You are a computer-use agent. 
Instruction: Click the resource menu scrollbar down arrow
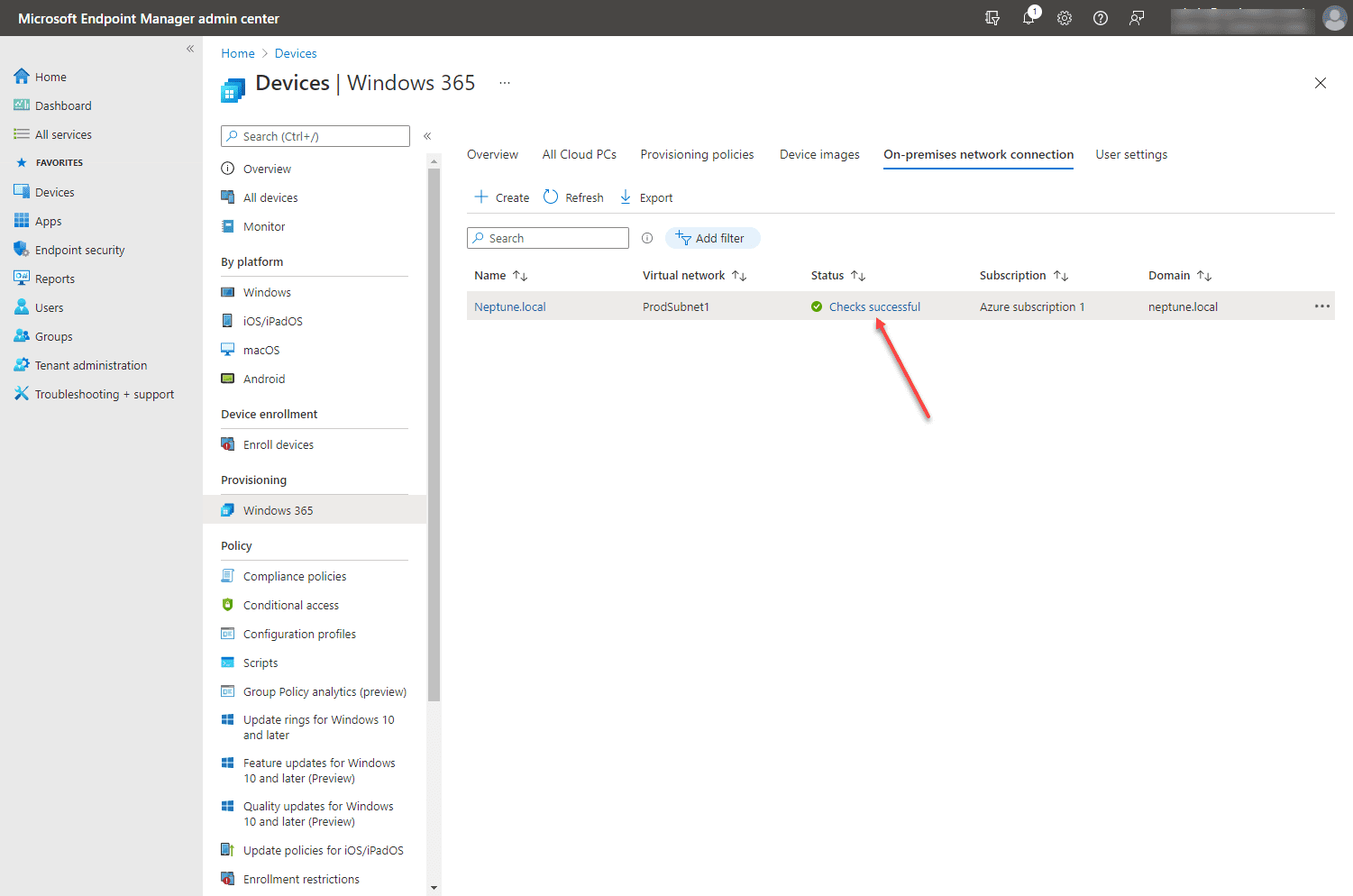click(x=434, y=888)
